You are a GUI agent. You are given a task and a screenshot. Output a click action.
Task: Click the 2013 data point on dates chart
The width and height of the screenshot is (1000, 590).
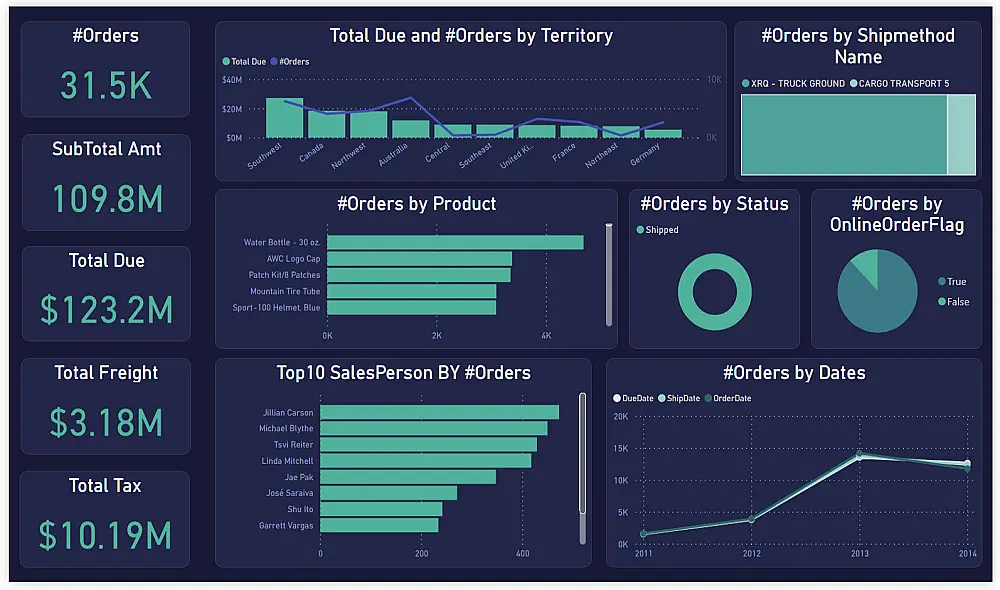tap(860, 455)
